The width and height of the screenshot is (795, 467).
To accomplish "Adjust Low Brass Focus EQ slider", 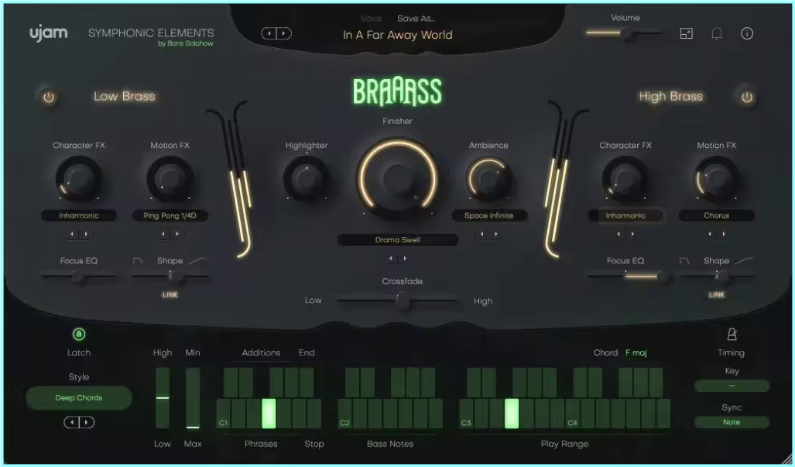I will (x=79, y=276).
